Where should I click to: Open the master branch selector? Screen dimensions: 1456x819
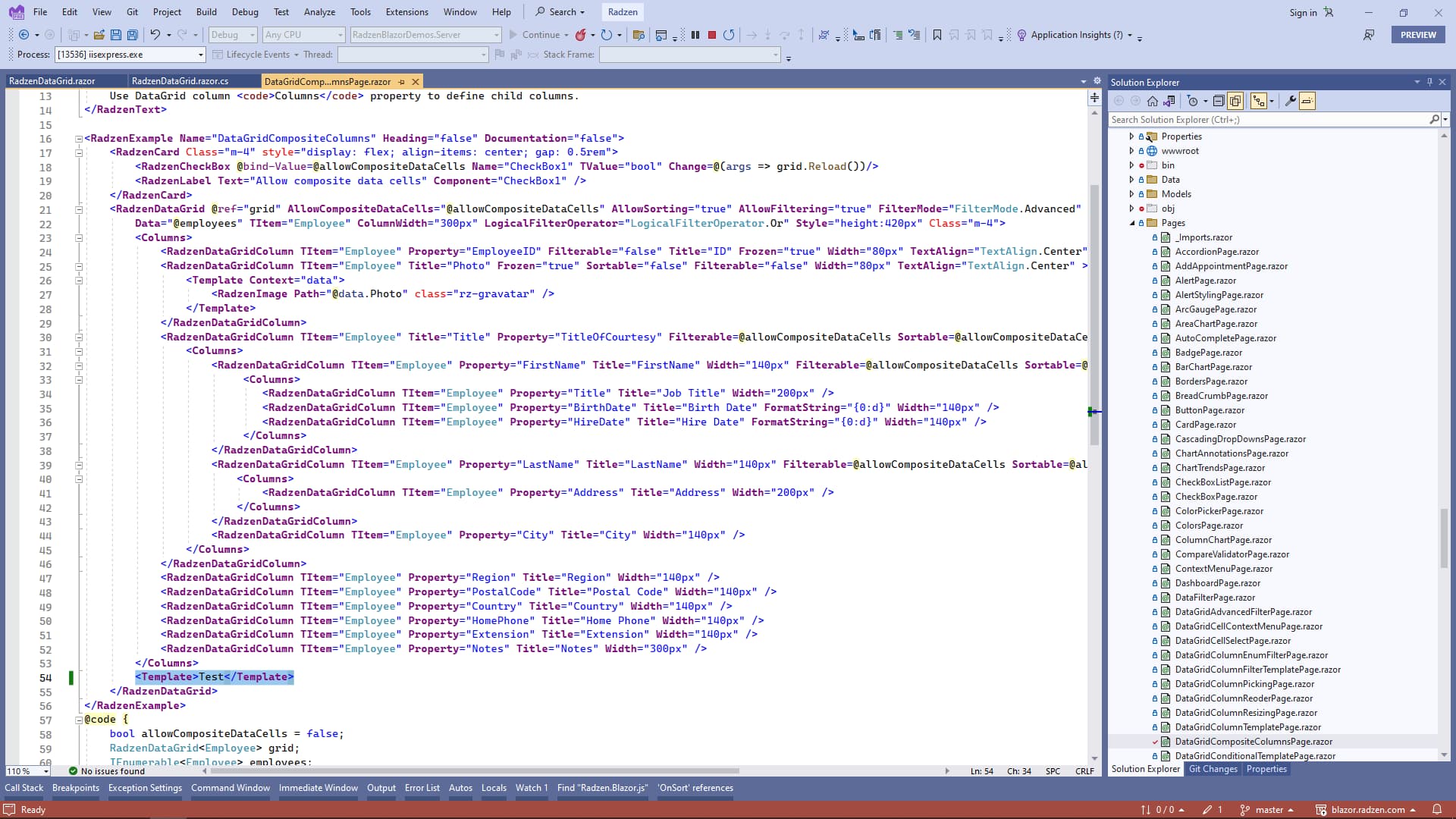[x=1266, y=810]
